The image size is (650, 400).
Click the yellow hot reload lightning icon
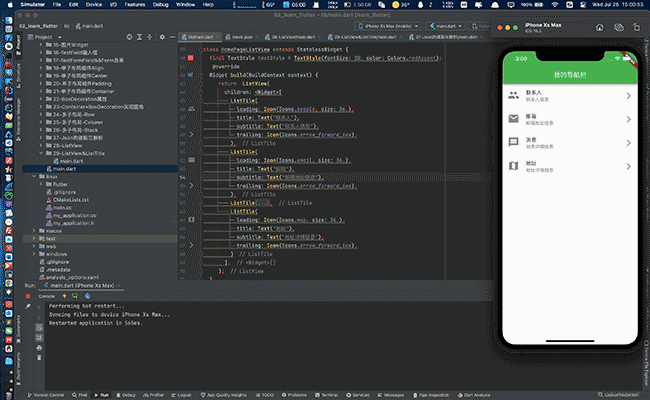pyautogui.click(x=64, y=296)
